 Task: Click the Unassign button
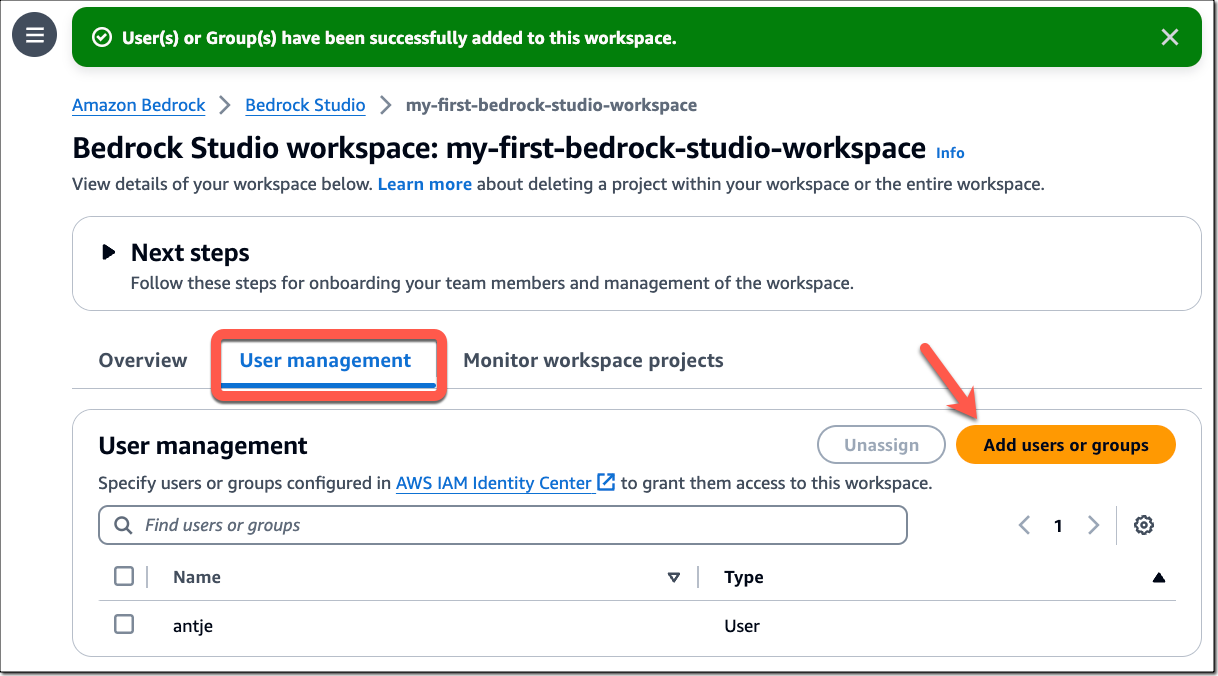(881, 444)
